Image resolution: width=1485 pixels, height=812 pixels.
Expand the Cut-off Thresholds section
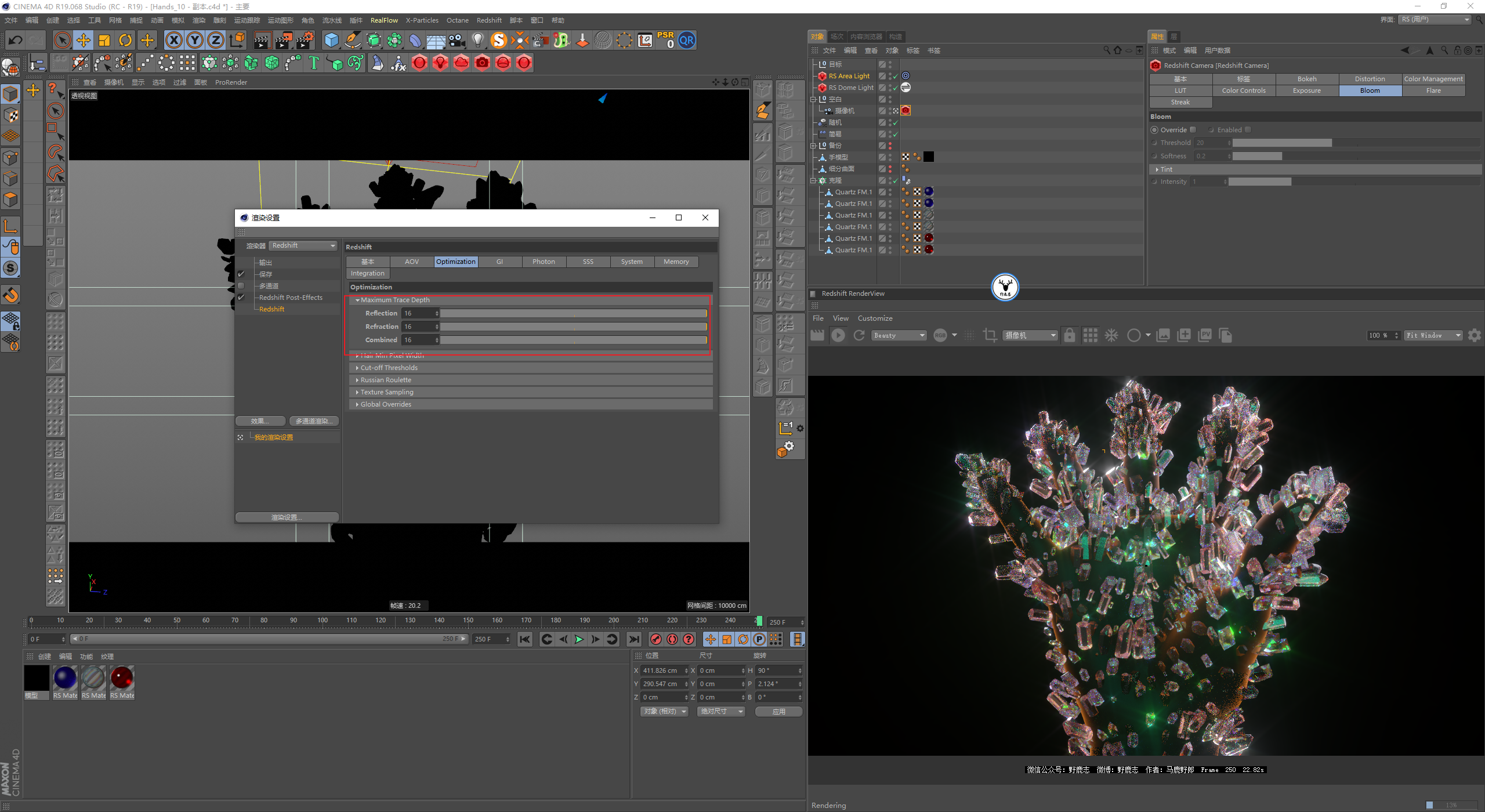pyautogui.click(x=389, y=368)
